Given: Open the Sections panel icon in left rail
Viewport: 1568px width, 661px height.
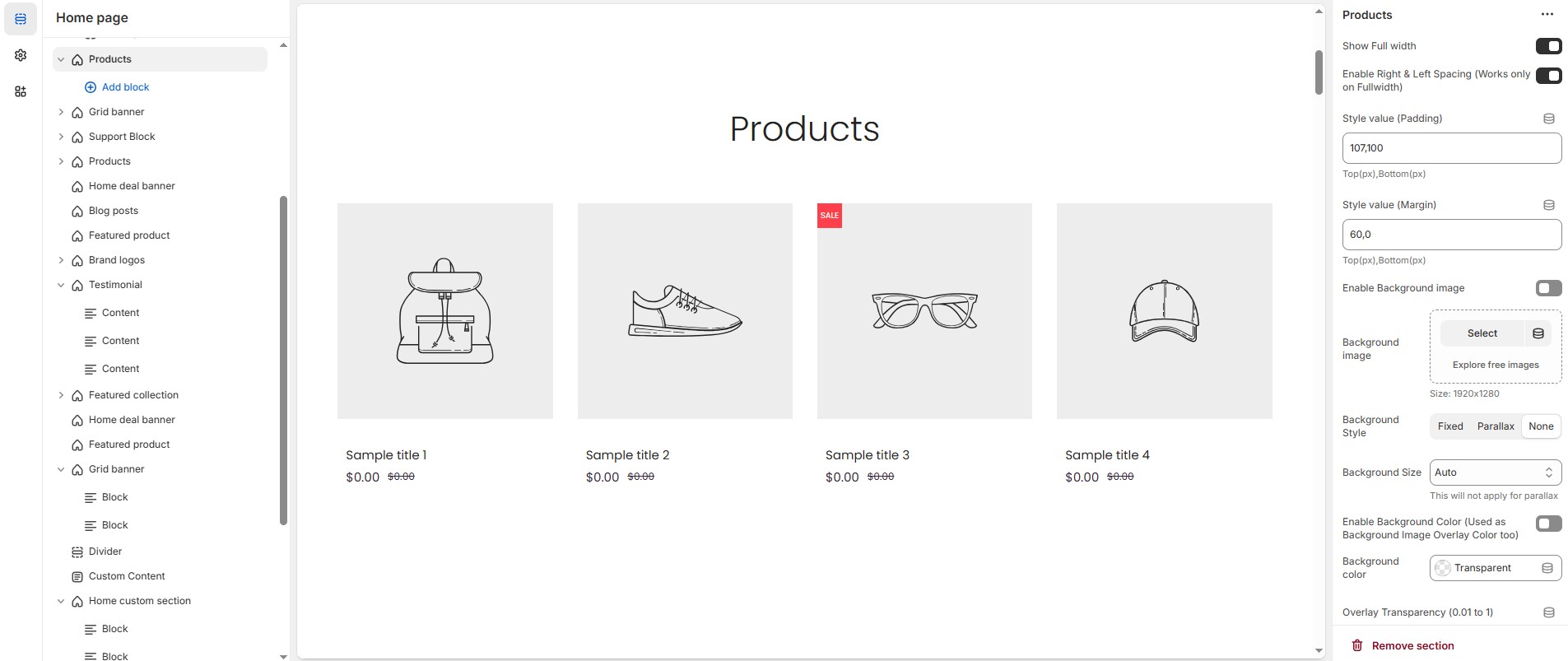Looking at the screenshot, I should 21,19.
